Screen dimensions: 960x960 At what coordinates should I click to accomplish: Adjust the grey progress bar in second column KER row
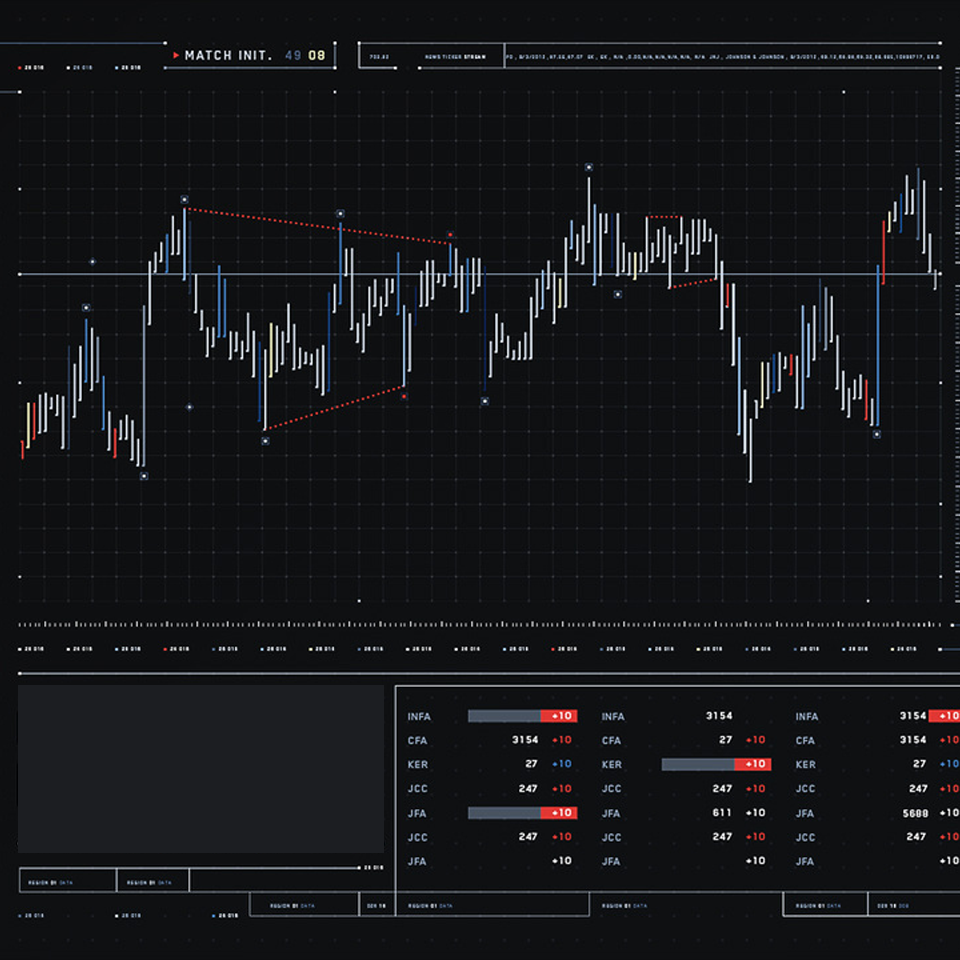pyautogui.click(x=698, y=764)
